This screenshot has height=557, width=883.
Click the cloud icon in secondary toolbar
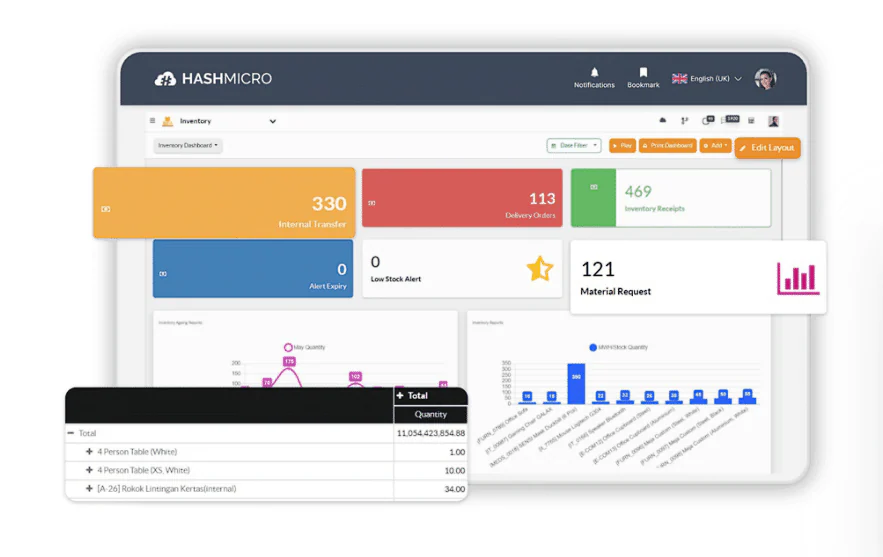point(663,121)
